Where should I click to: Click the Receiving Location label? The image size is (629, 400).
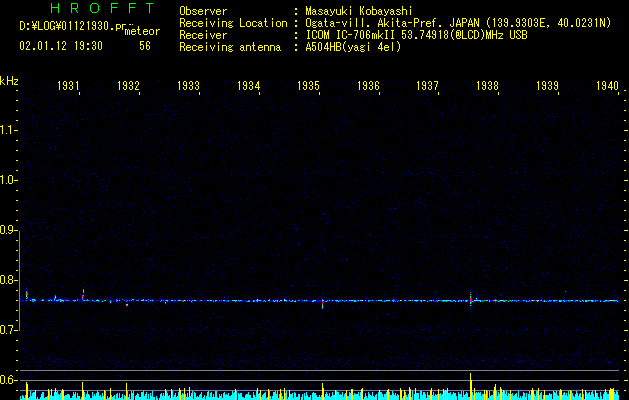click(x=233, y=23)
